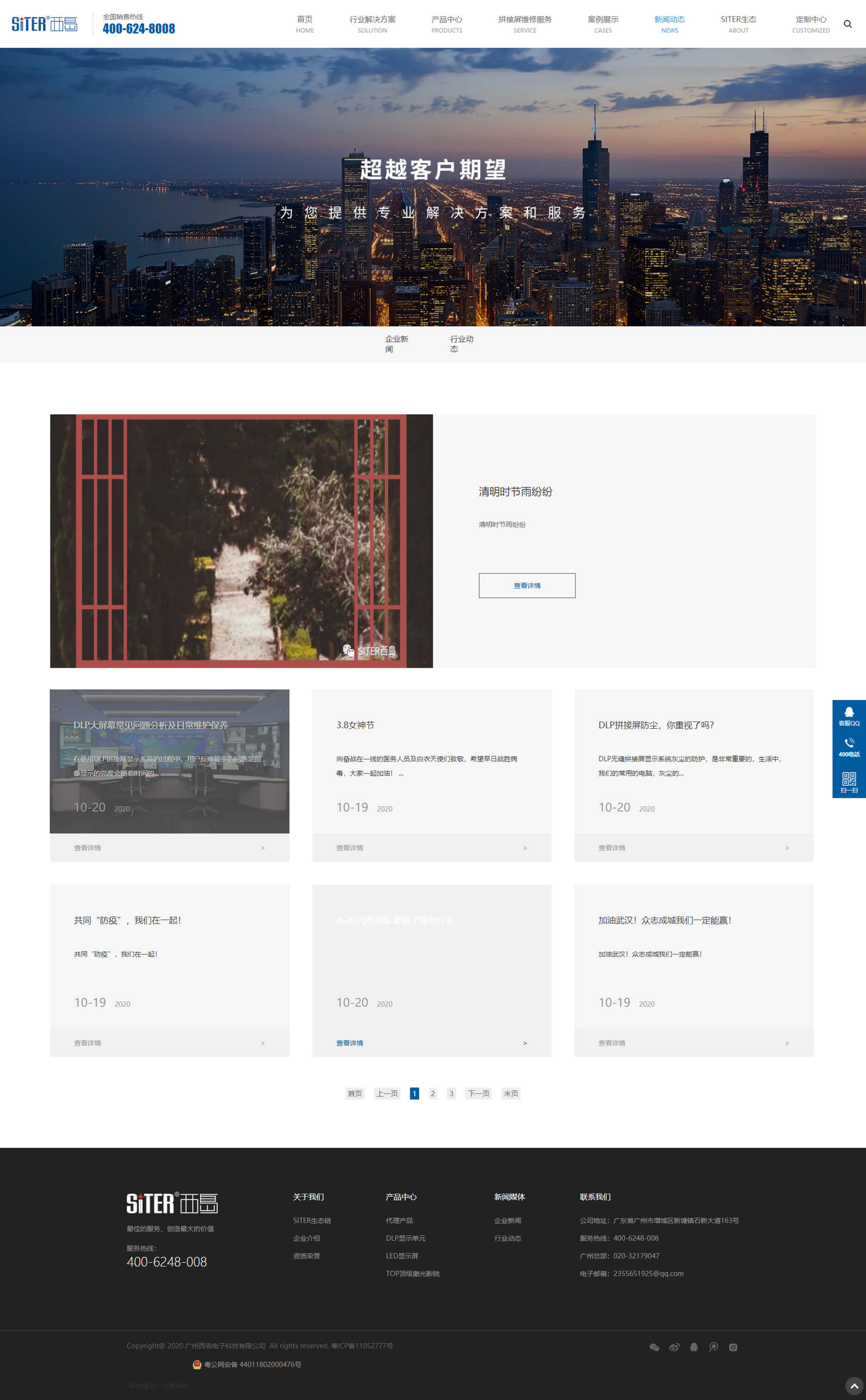Click the Instagram icon in footer
Viewport: 866px width, 1400px height.
coord(733,1347)
